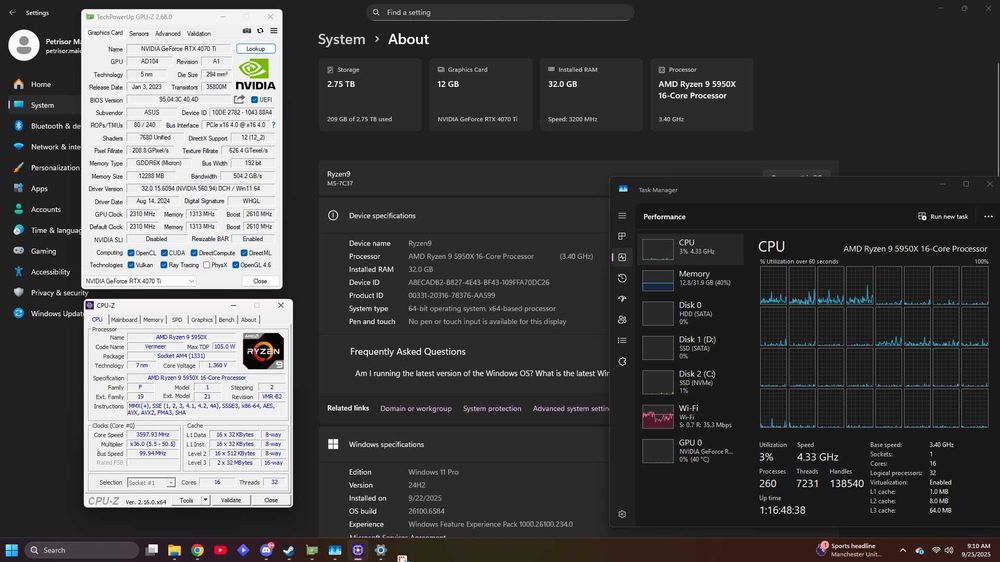This screenshot has height=562, width=1000.
Task: Switch to CPU-Z Memory tab
Action: coord(153,320)
